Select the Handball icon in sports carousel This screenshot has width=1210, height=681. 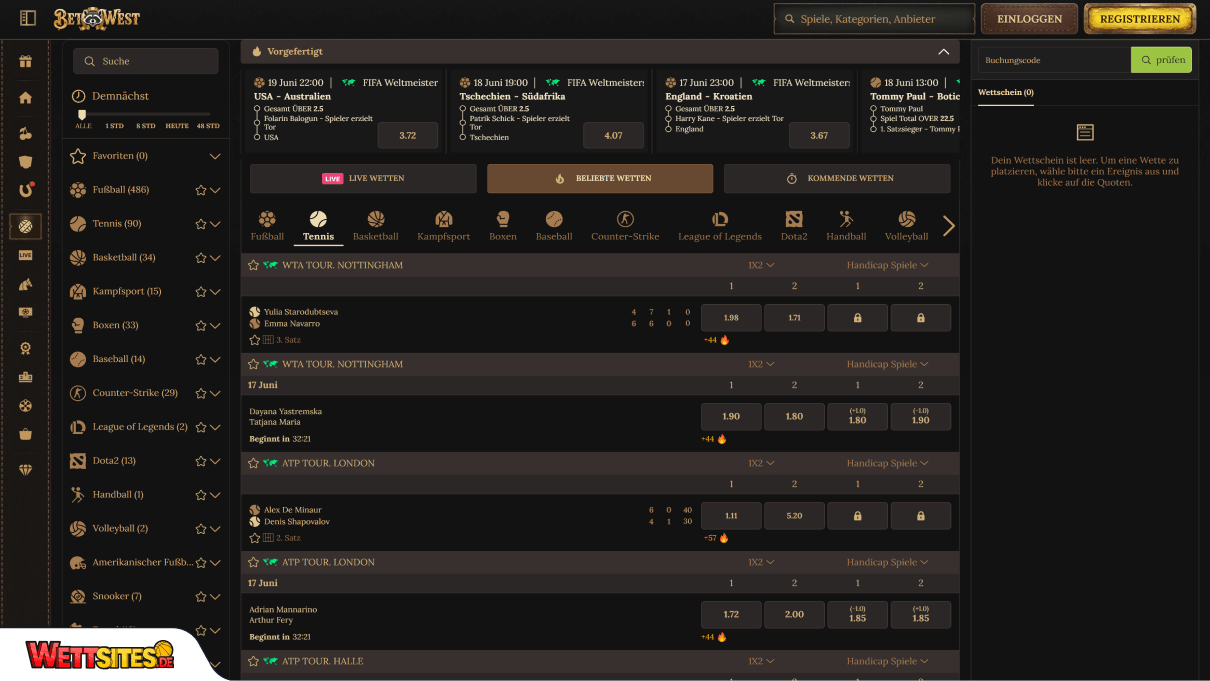pos(846,219)
